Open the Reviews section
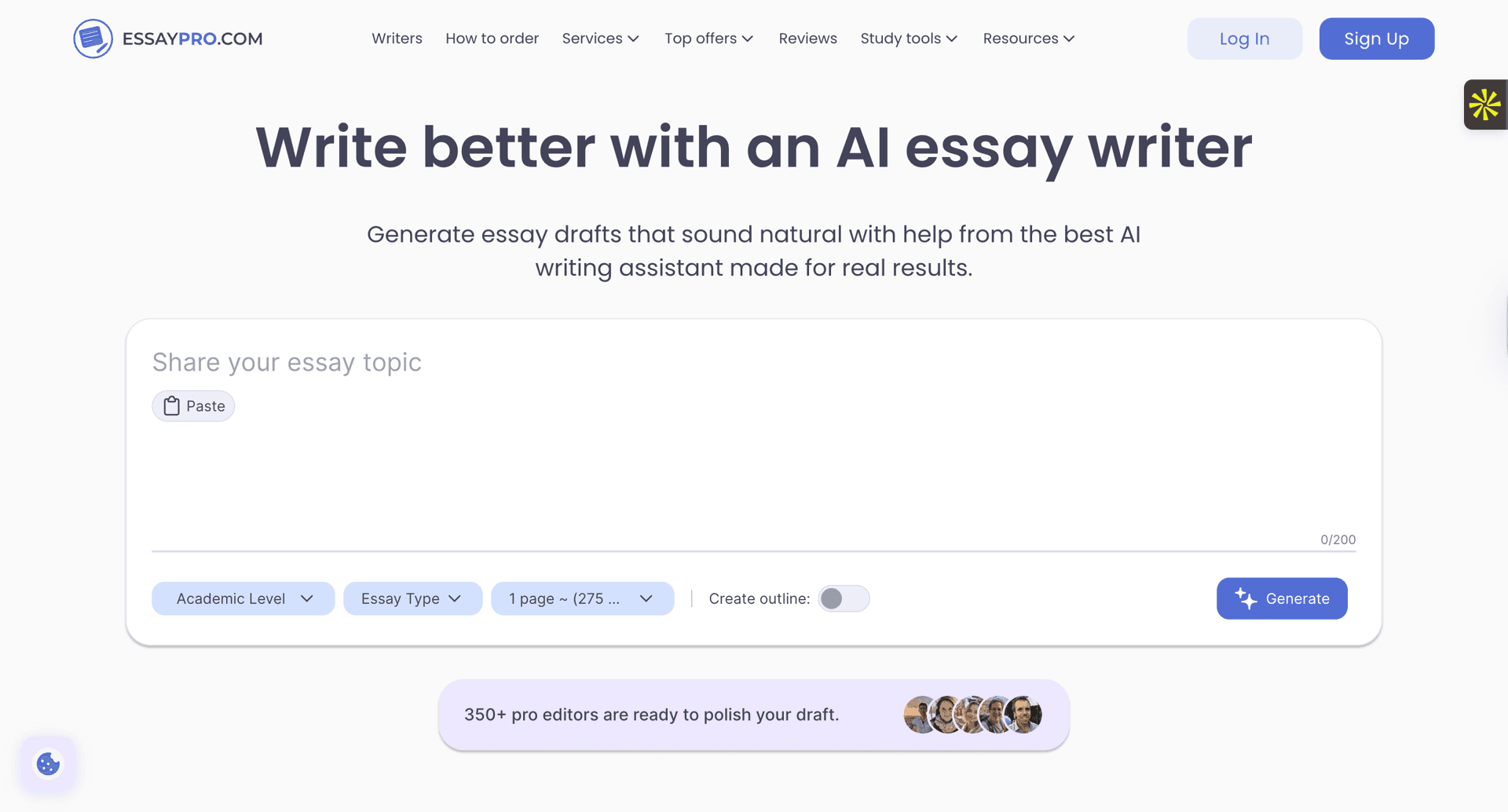The image size is (1508, 812). pyautogui.click(x=807, y=38)
